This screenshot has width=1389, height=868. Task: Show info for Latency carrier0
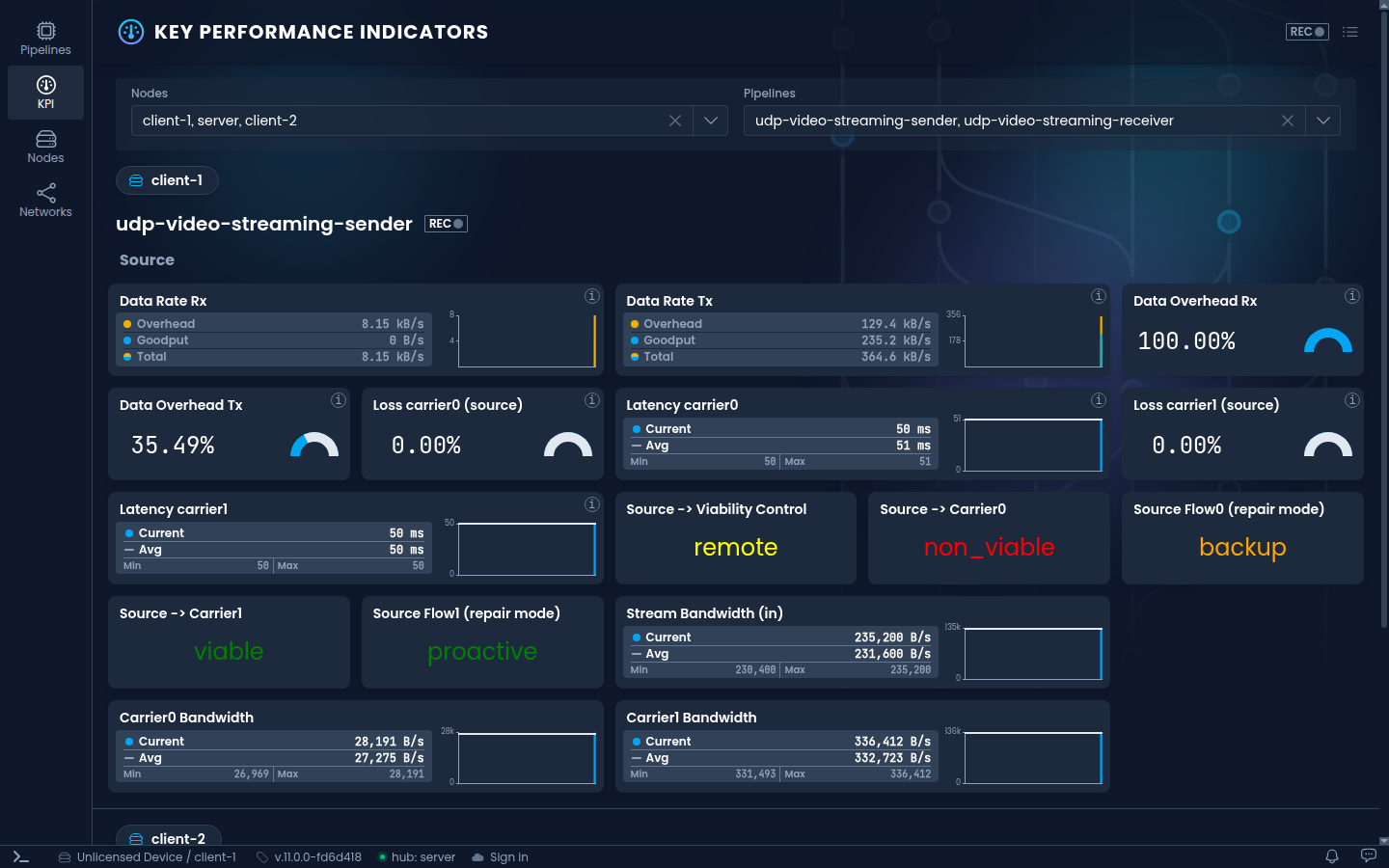1099,400
